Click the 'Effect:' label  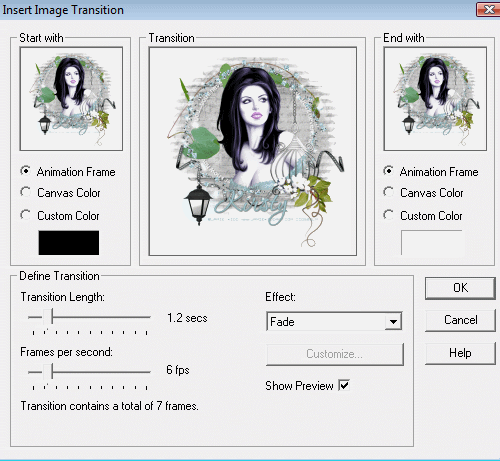click(280, 297)
